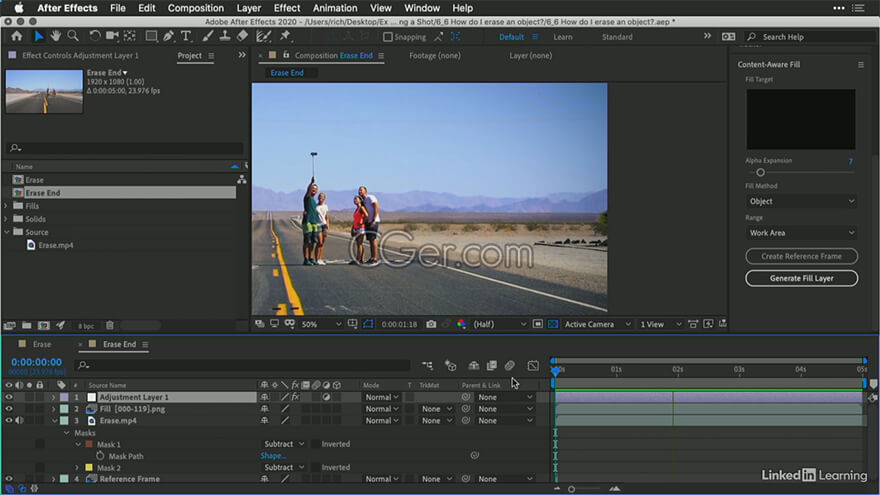Image resolution: width=880 pixels, height=495 pixels.
Task: Select the Pen tool
Action: [x=168, y=36]
